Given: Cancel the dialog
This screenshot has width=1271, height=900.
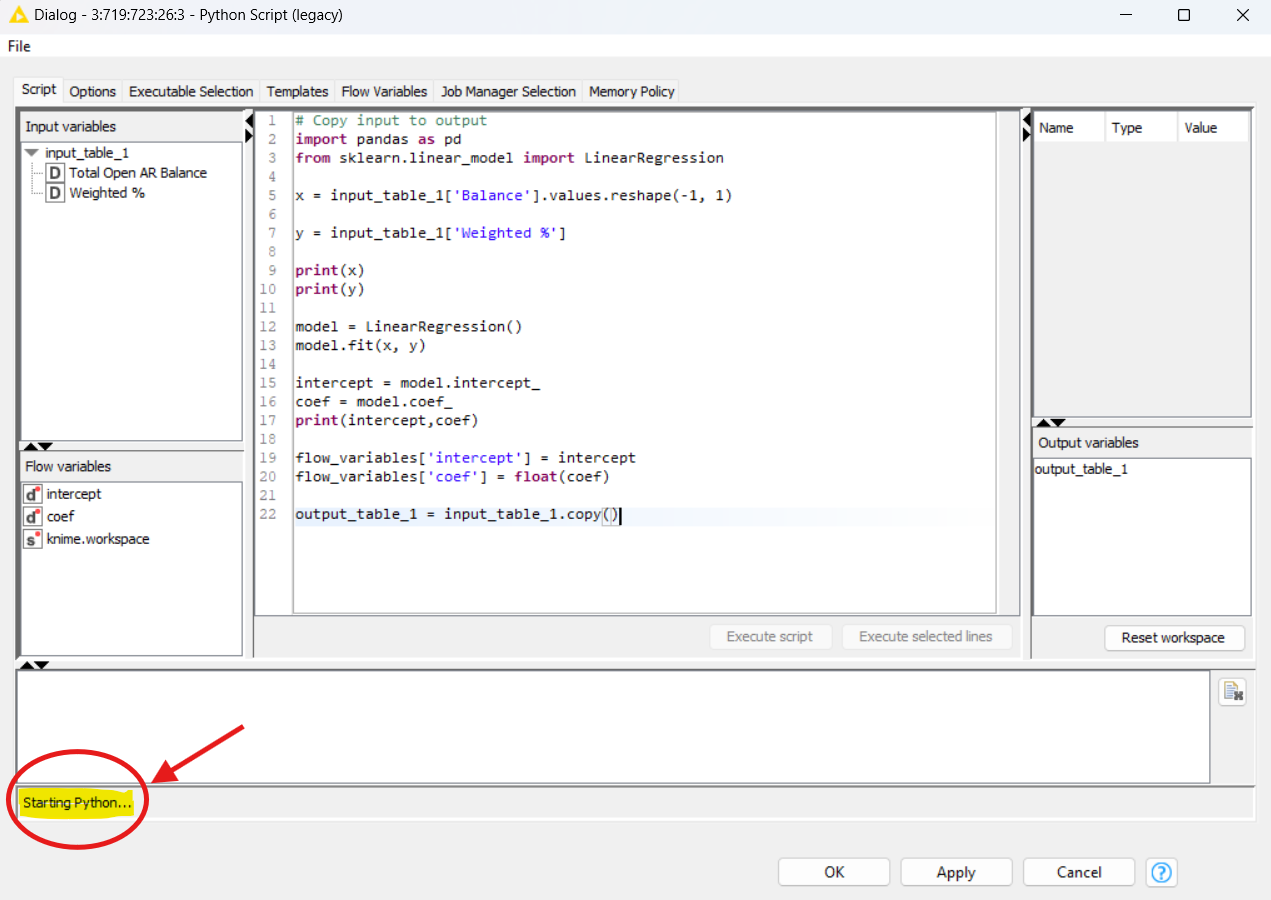Looking at the screenshot, I should tap(1079, 872).
